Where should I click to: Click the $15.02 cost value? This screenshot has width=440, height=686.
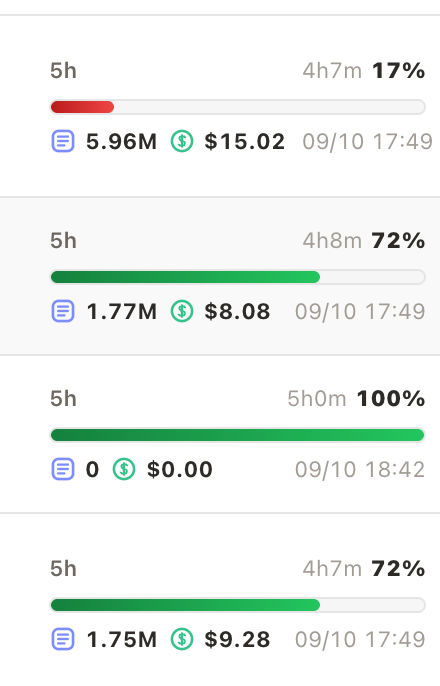coord(244,141)
